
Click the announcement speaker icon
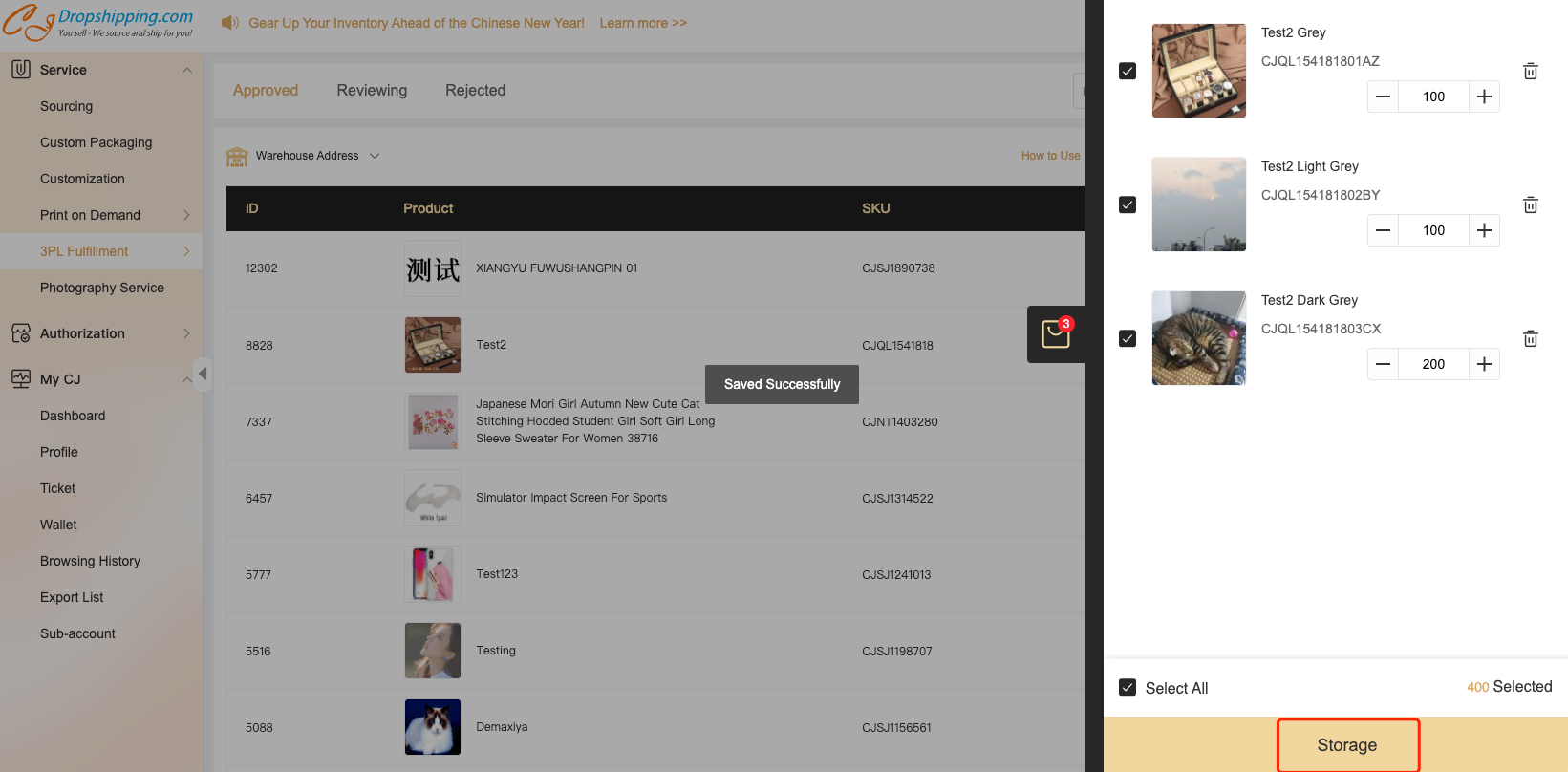click(x=230, y=22)
